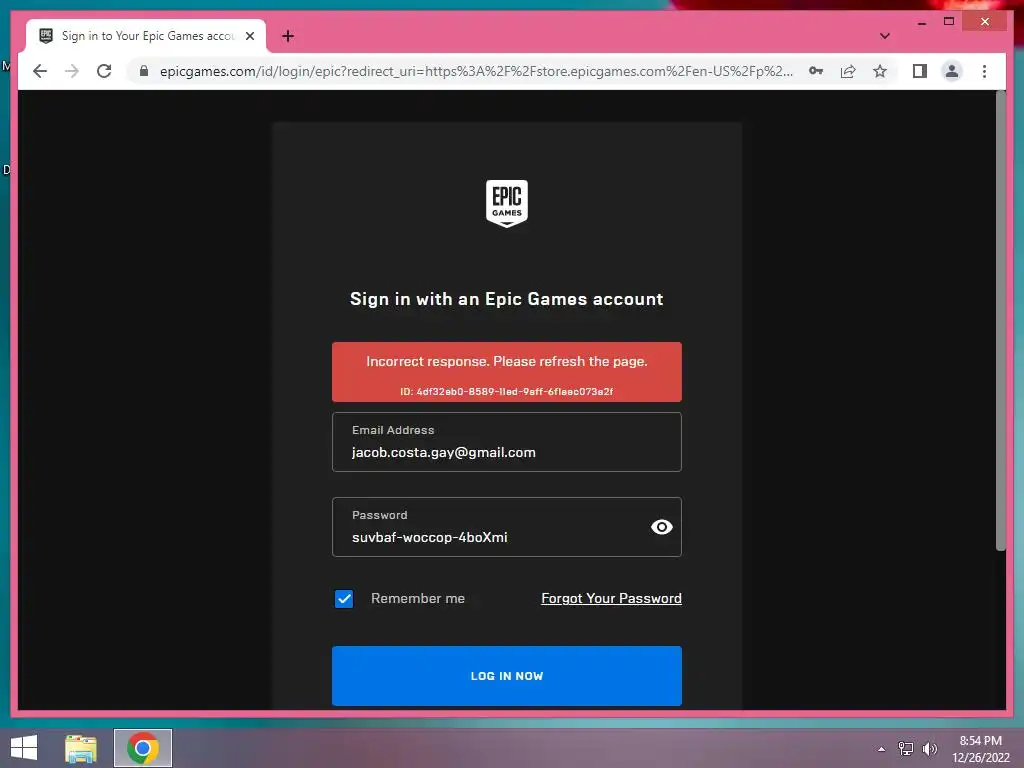
Task: Click the 'Sign in with an Epic Games account' heading
Action: (x=507, y=299)
